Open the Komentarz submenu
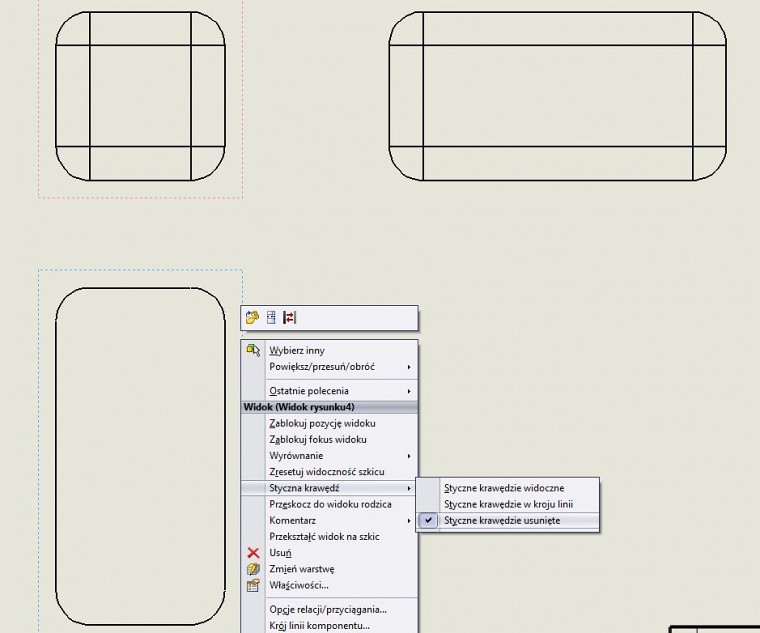Viewport: 760px width, 633px height. (x=329, y=520)
